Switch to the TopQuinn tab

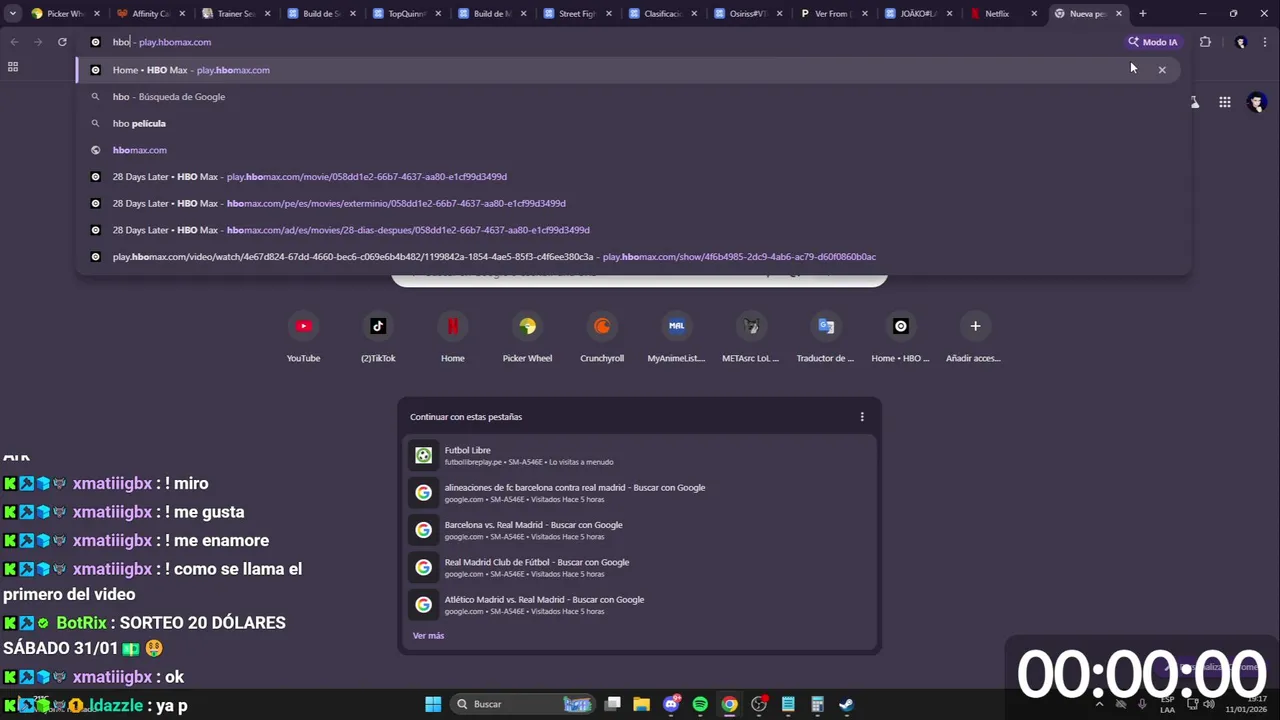coord(406,14)
